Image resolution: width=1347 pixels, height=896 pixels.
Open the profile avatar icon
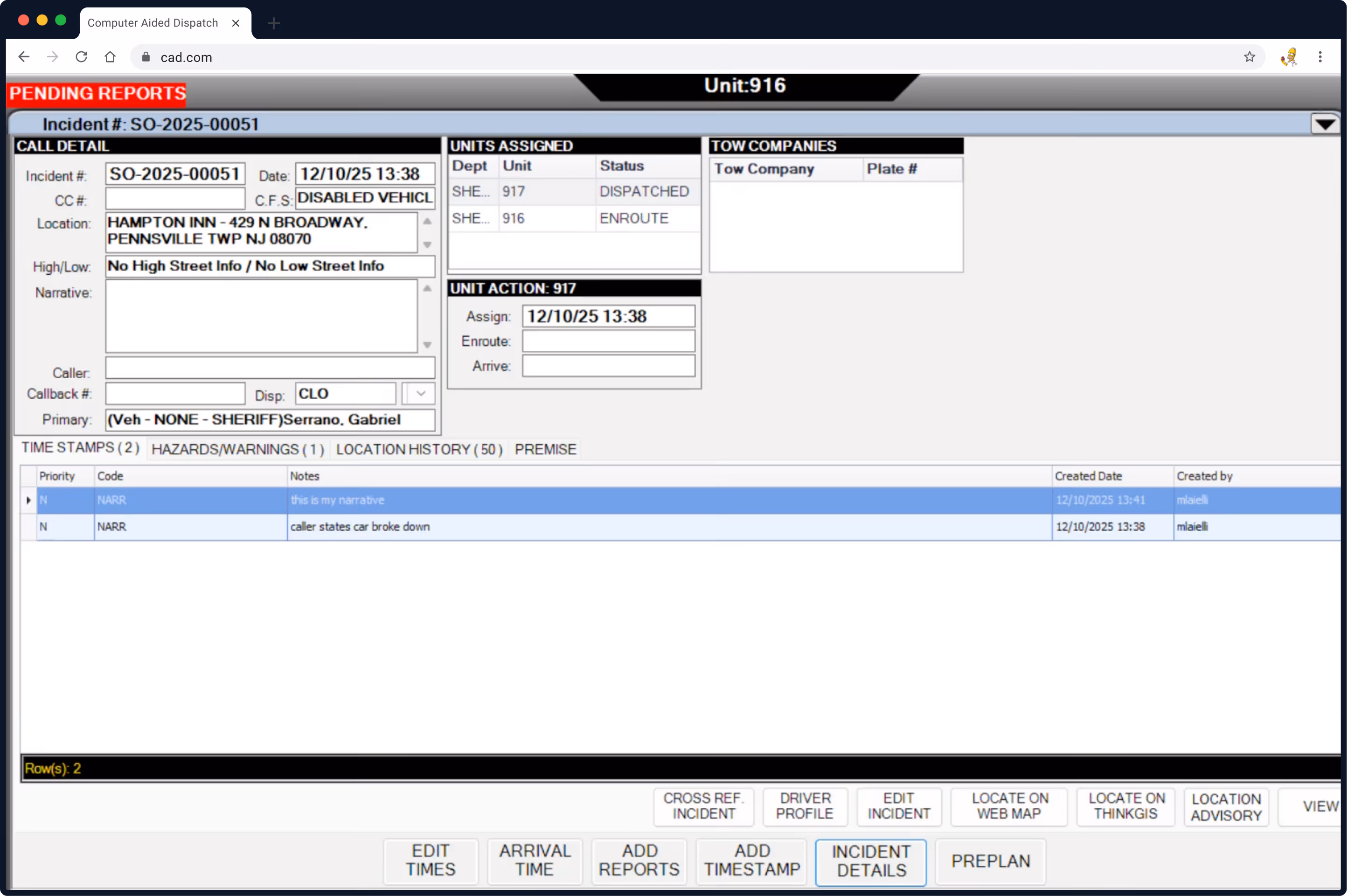[x=1289, y=56]
